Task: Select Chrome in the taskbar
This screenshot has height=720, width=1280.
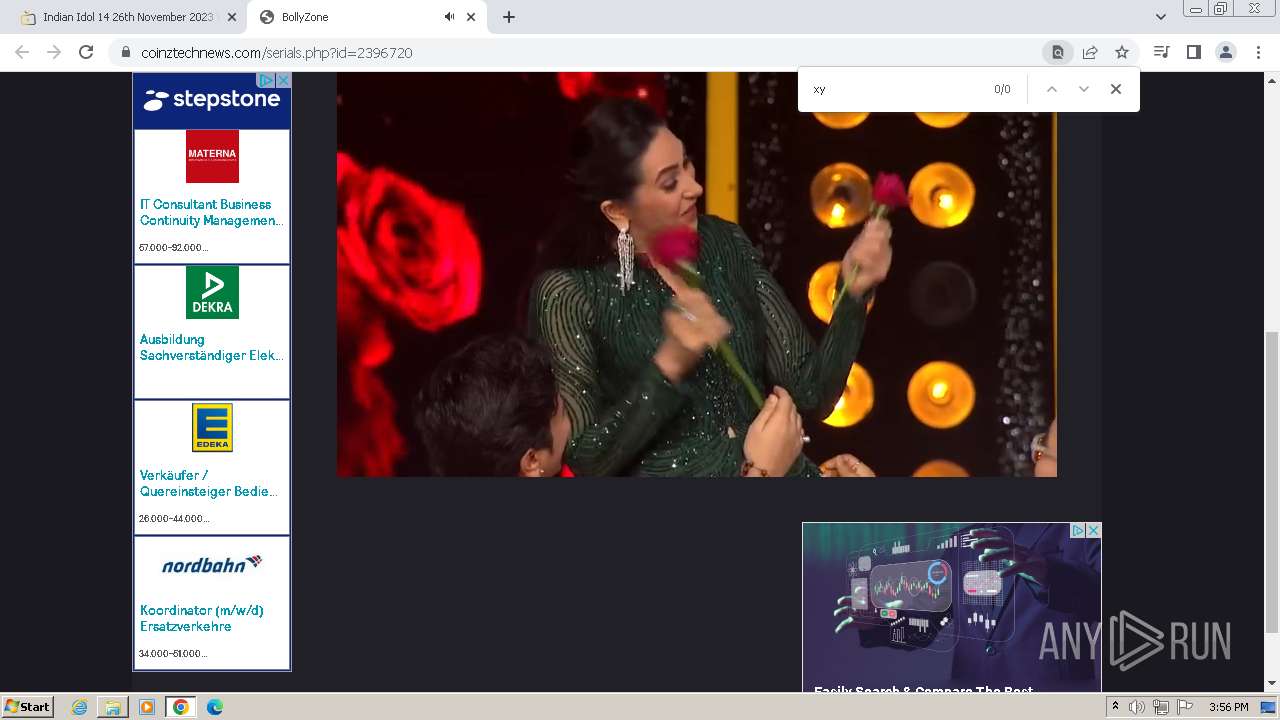Action: click(180, 707)
